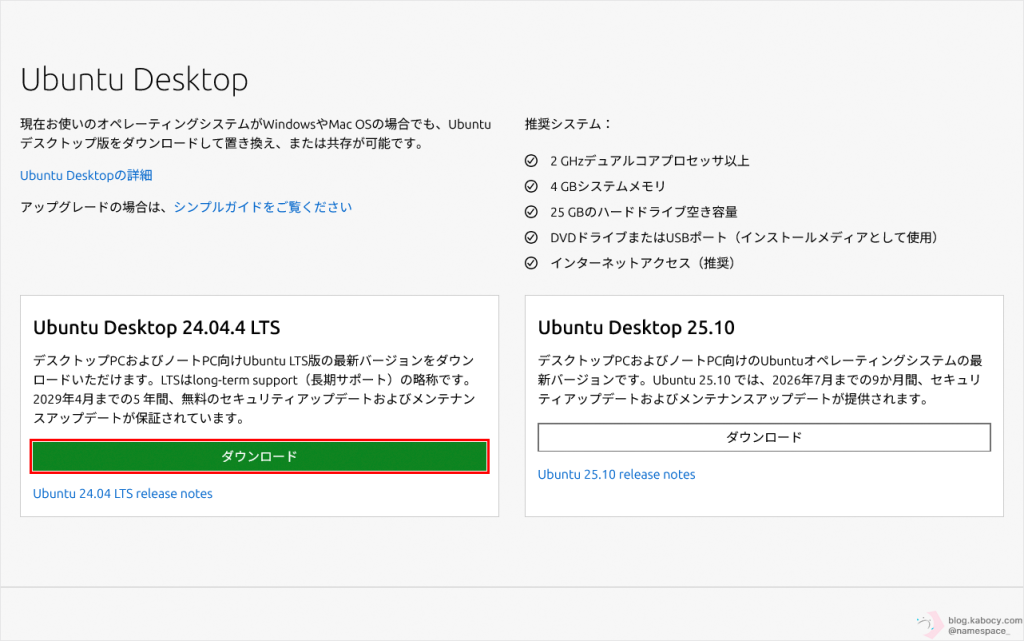
Task: Click the white ダウンロード button for Ubuntu 25.10
Action: (x=764, y=437)
